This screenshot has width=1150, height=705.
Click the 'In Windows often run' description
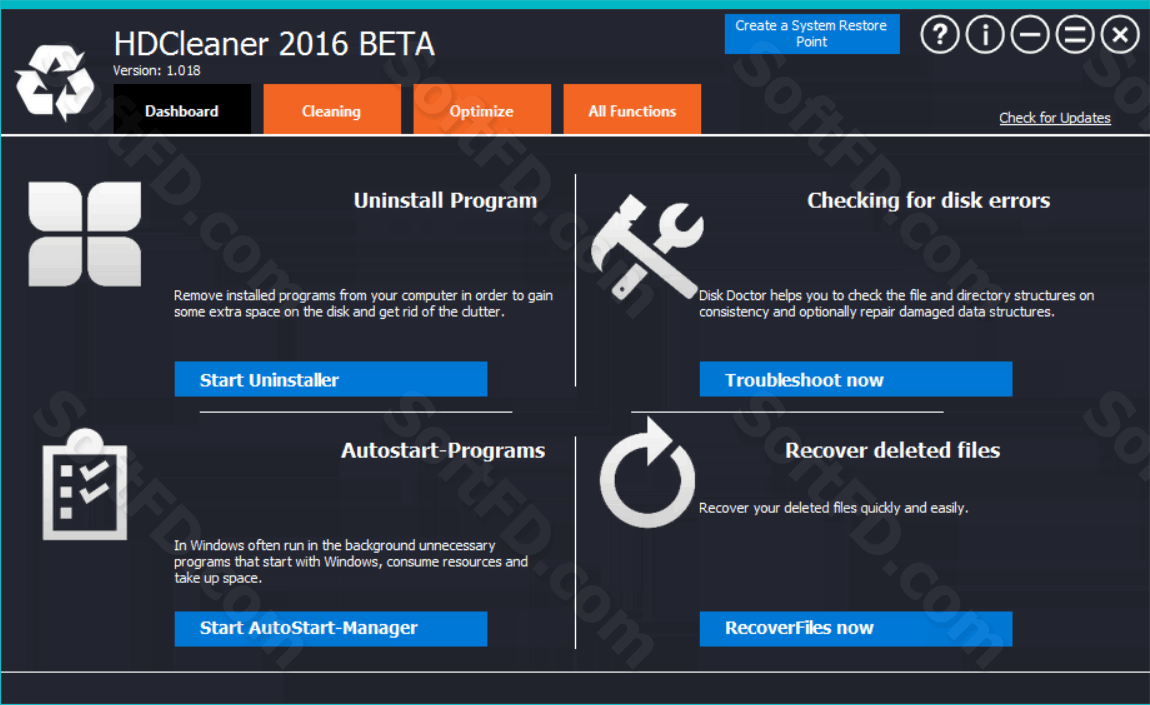pos(351,562)
